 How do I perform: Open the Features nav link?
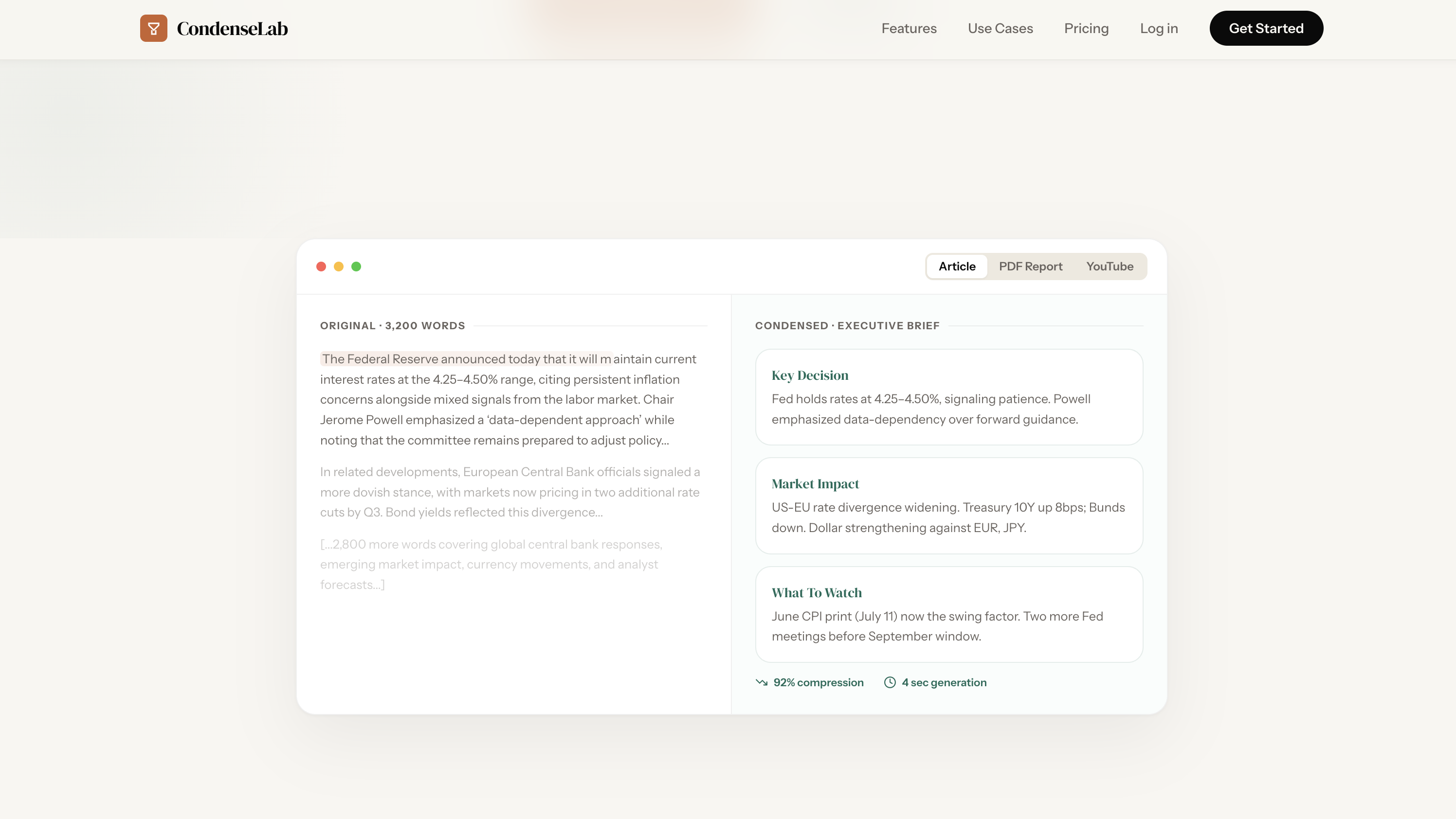[x=909, y=28]
